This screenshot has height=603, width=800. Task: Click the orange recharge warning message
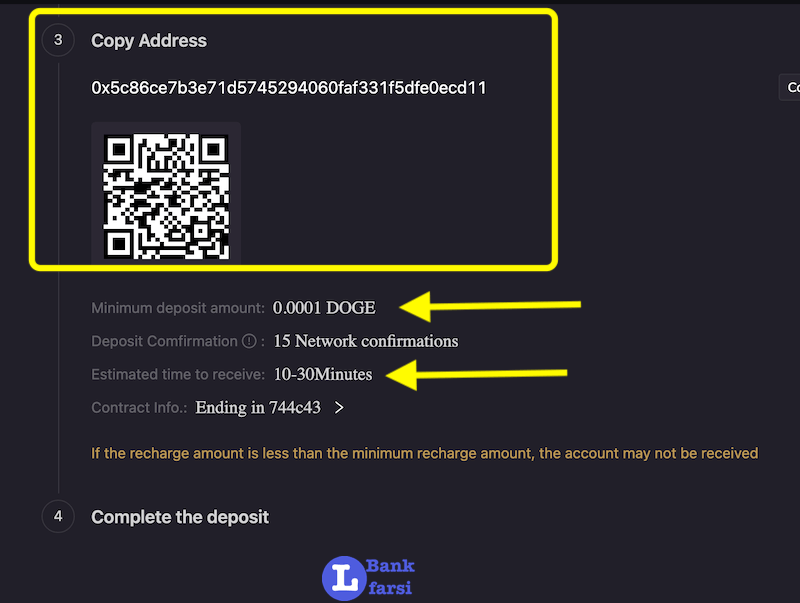click(x=424, y=454)
